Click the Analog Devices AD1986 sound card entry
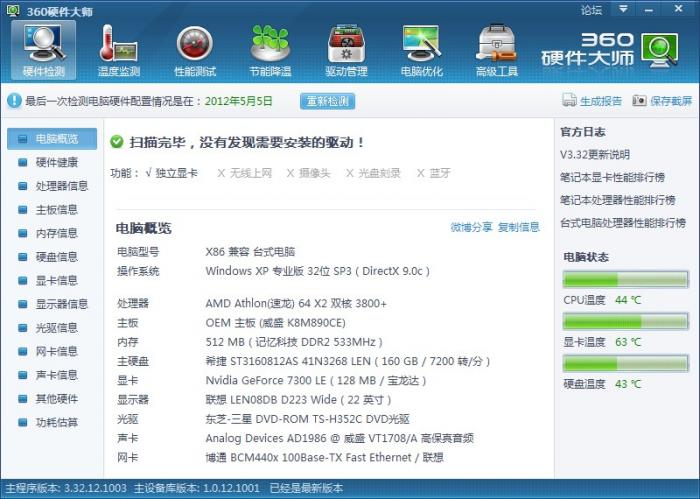The width and height of the screenshot is (700, 499). coord(339,438)
